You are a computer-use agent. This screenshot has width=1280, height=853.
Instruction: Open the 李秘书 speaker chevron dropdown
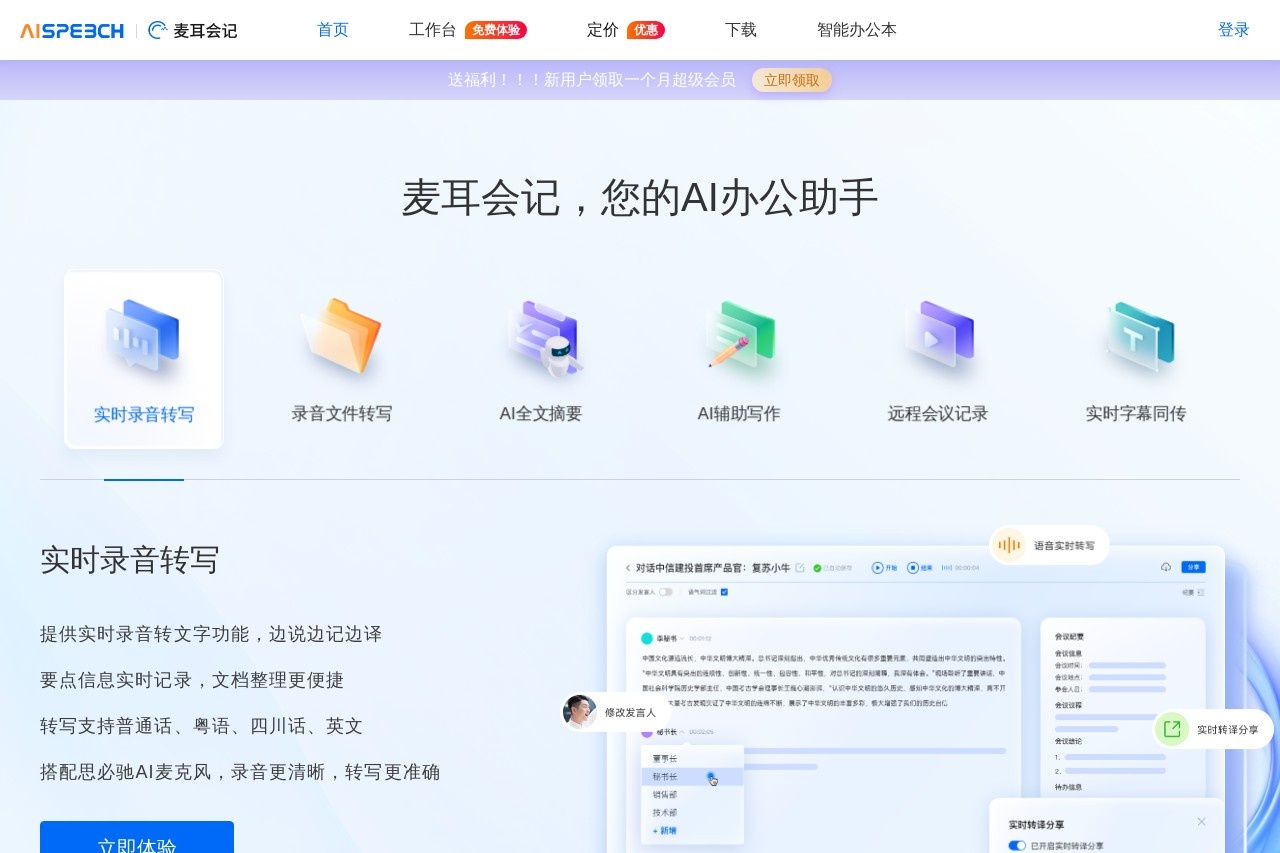(x=682, y=638)
